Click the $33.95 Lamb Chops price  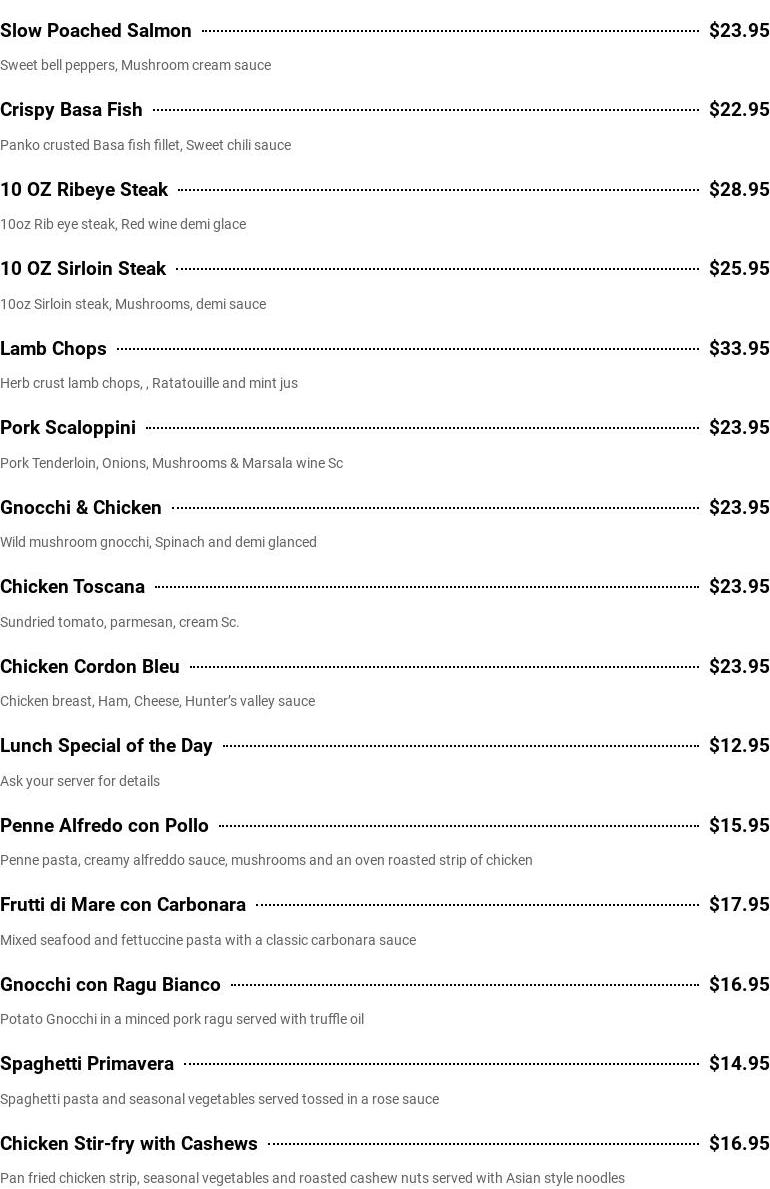(x=739, y=349)
